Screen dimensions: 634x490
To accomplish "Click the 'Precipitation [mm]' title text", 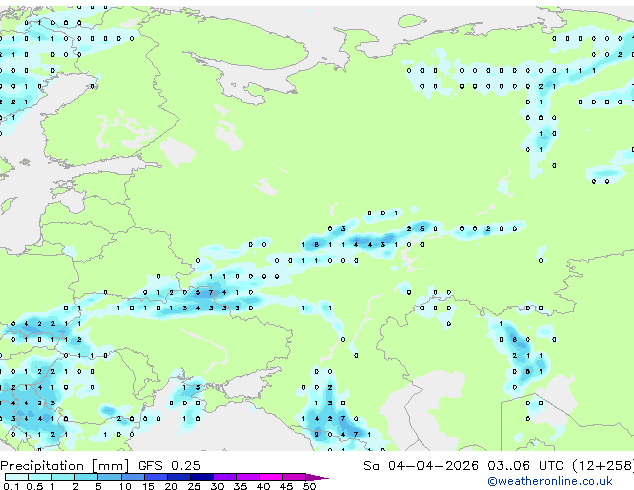I will (65, 466).
